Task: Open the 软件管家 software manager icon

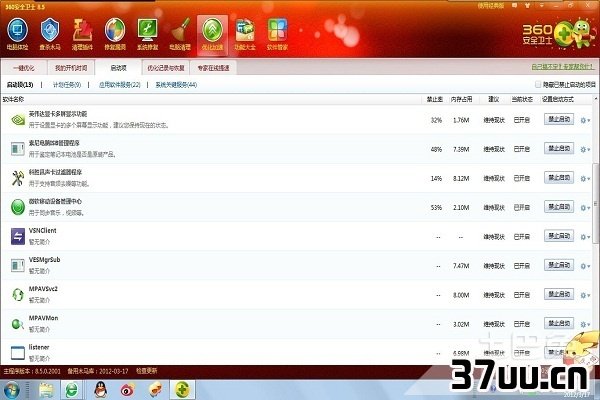Action: (277, 30)
